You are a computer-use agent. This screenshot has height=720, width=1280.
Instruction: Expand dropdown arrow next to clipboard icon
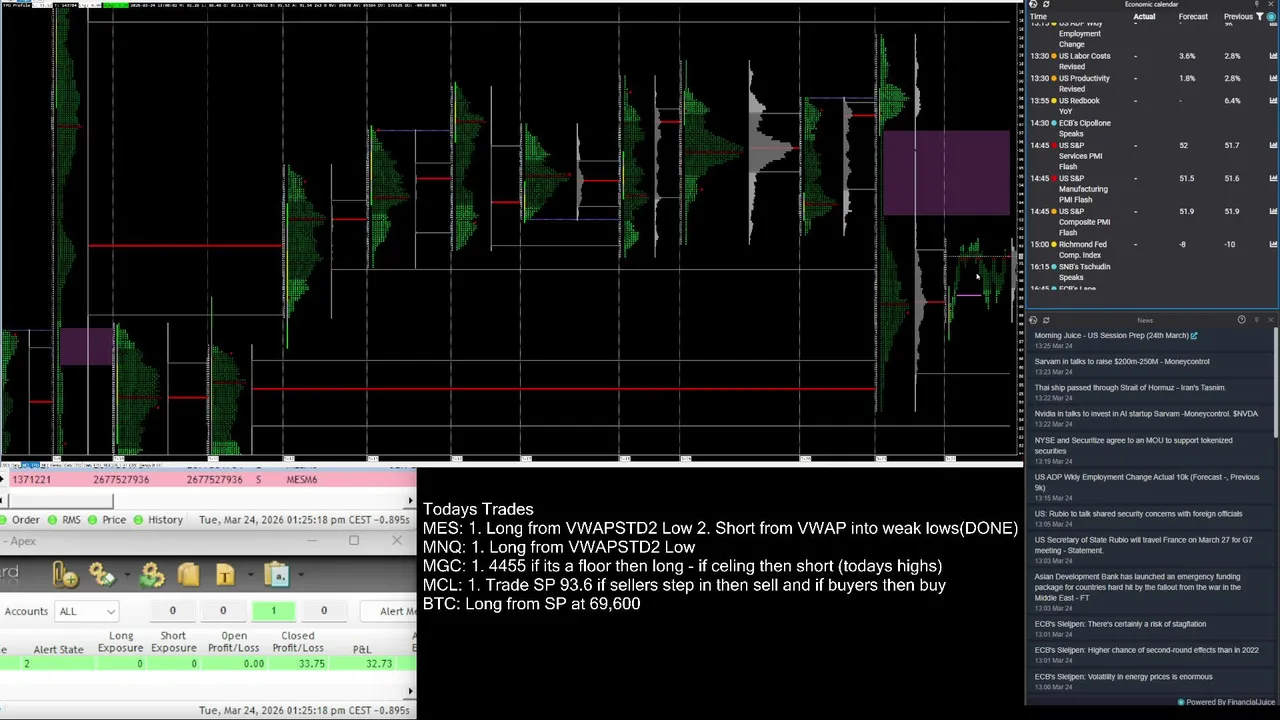click(x=299, y=576)
